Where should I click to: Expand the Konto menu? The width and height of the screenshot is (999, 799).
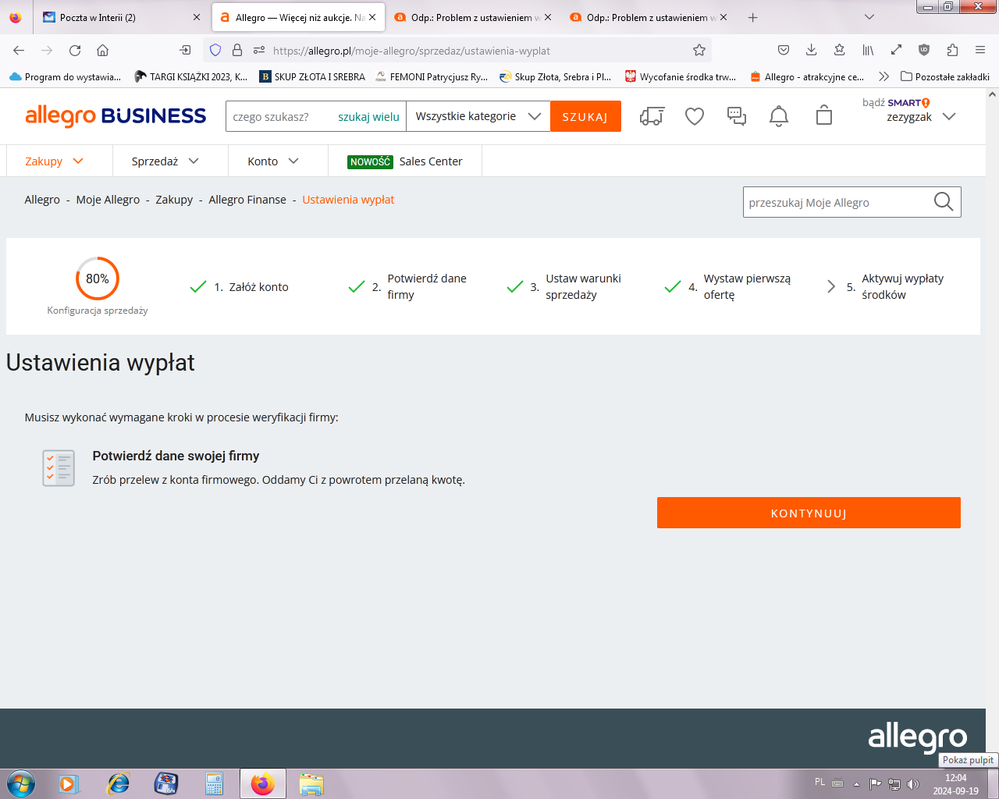coord(273,161)
